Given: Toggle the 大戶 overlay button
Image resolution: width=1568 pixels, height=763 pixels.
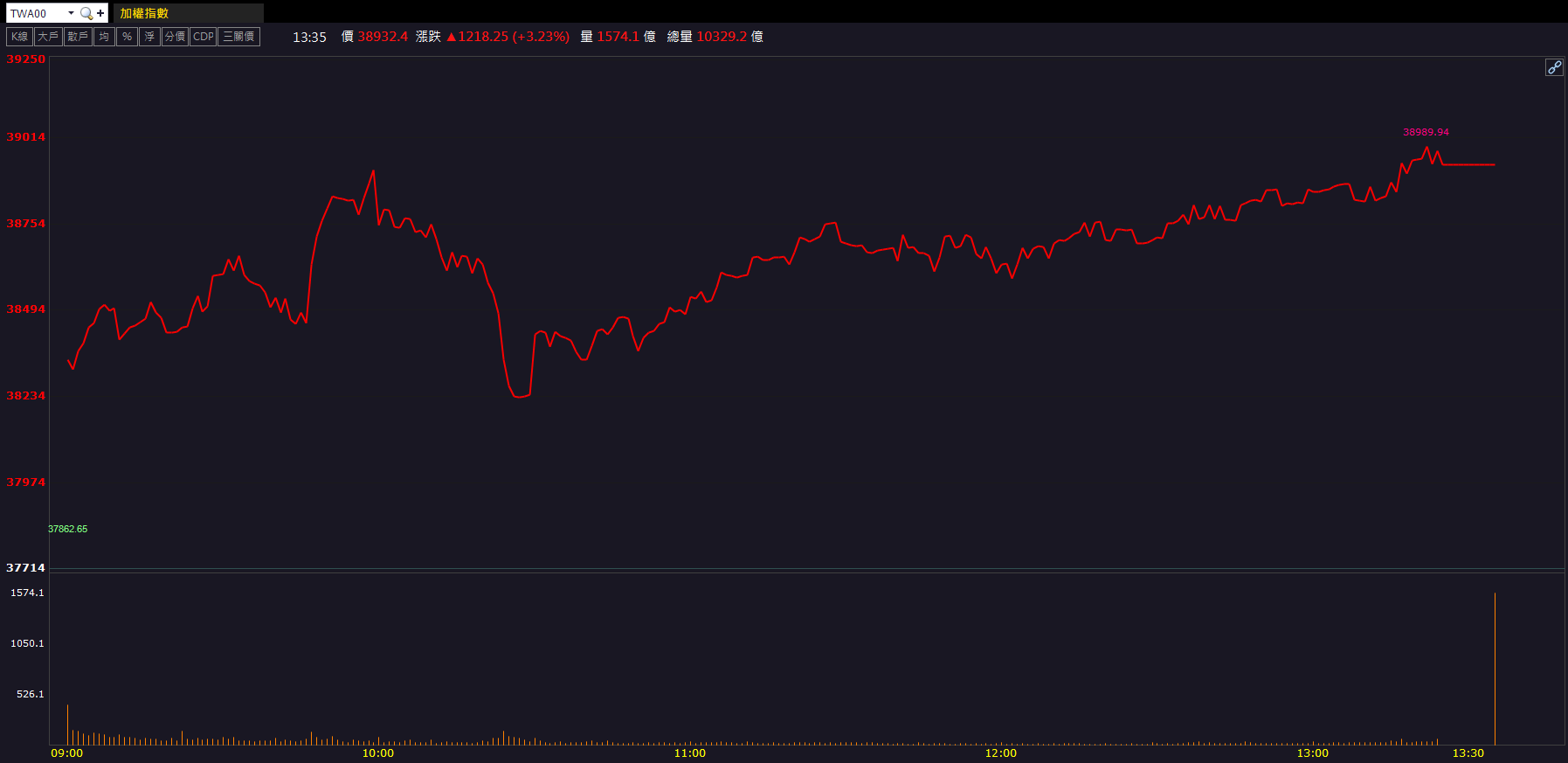Looking at the screenshot, I should pos(48,37).
